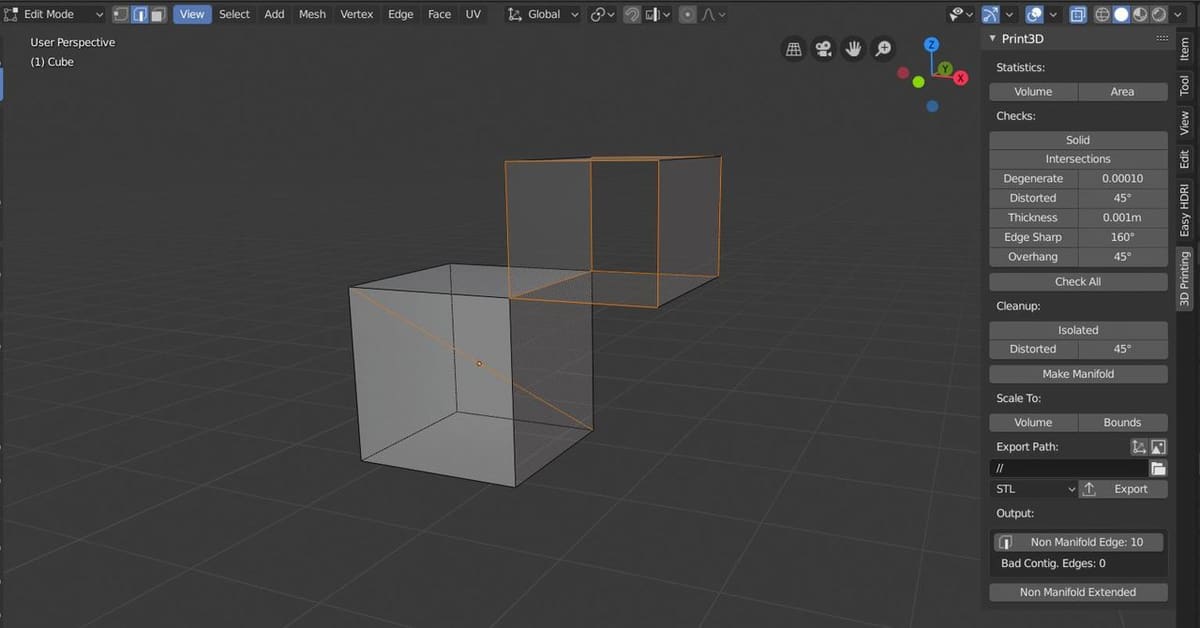Open snapping options dropdown
The height and width of the screenshot is (628, 1200).
click(657, 14)
